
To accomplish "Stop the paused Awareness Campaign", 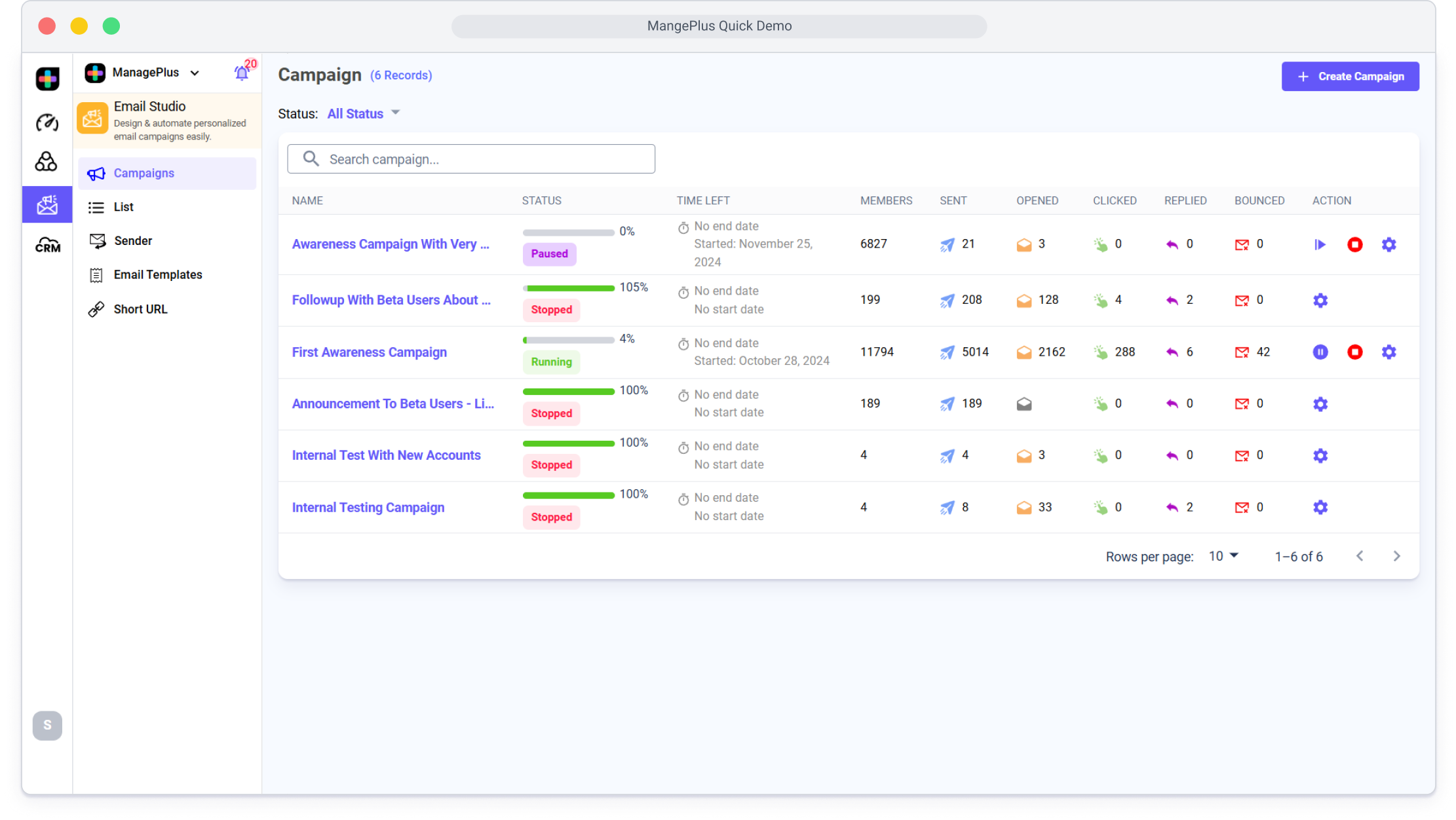I will tap(1354, 244).
